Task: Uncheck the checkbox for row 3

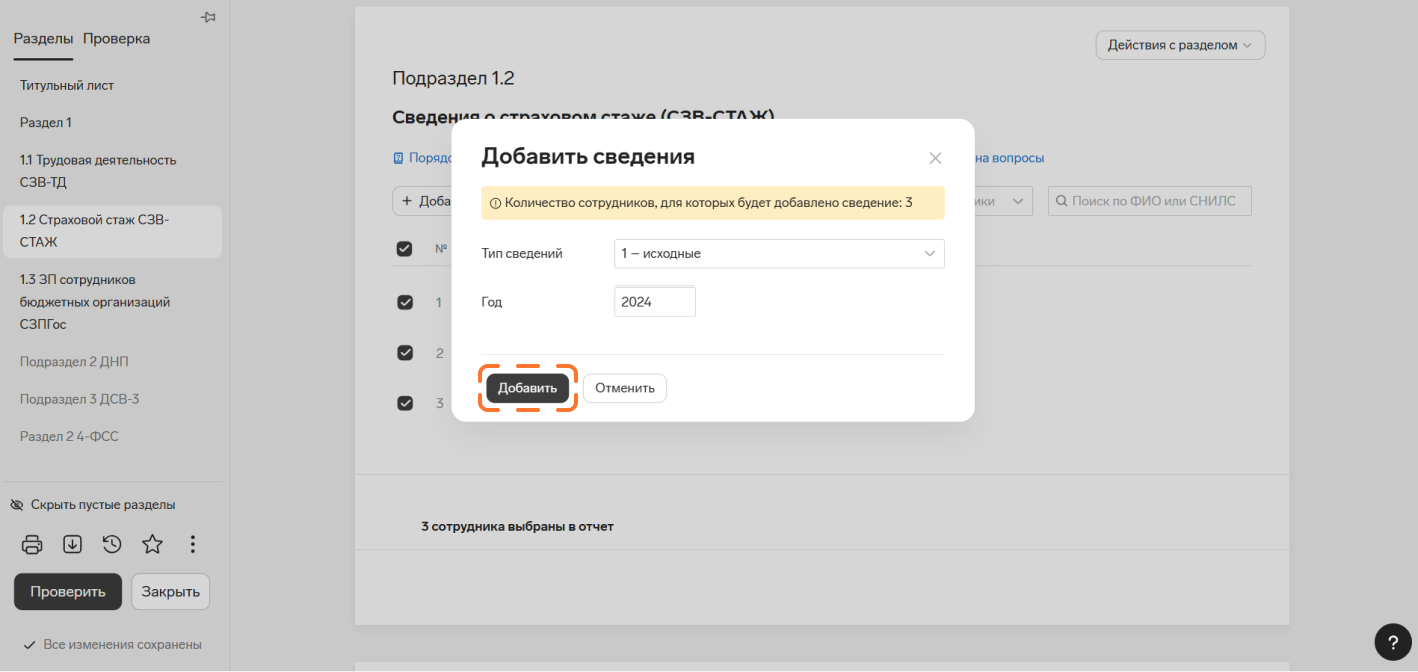Action: (405, 403)
